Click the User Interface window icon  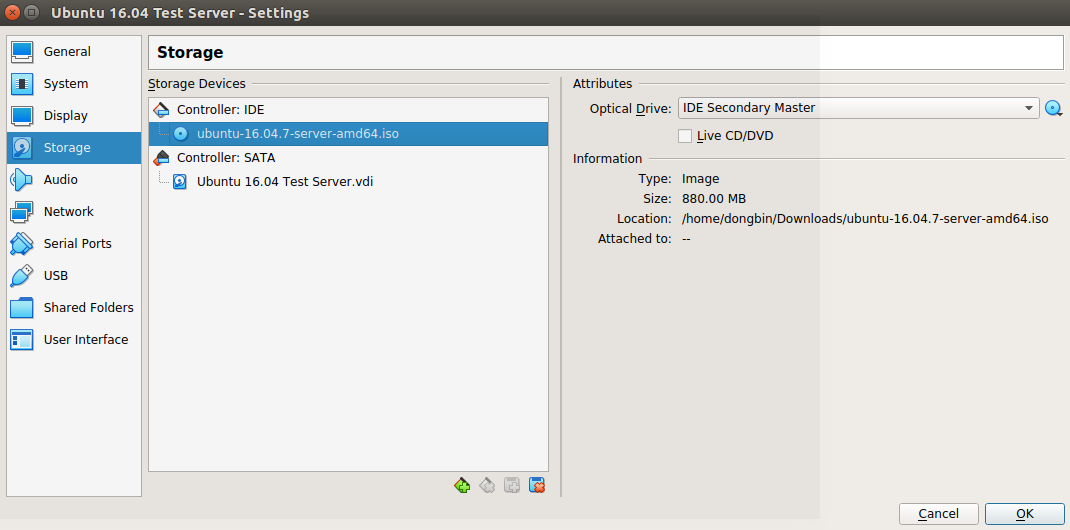[22, 340]
